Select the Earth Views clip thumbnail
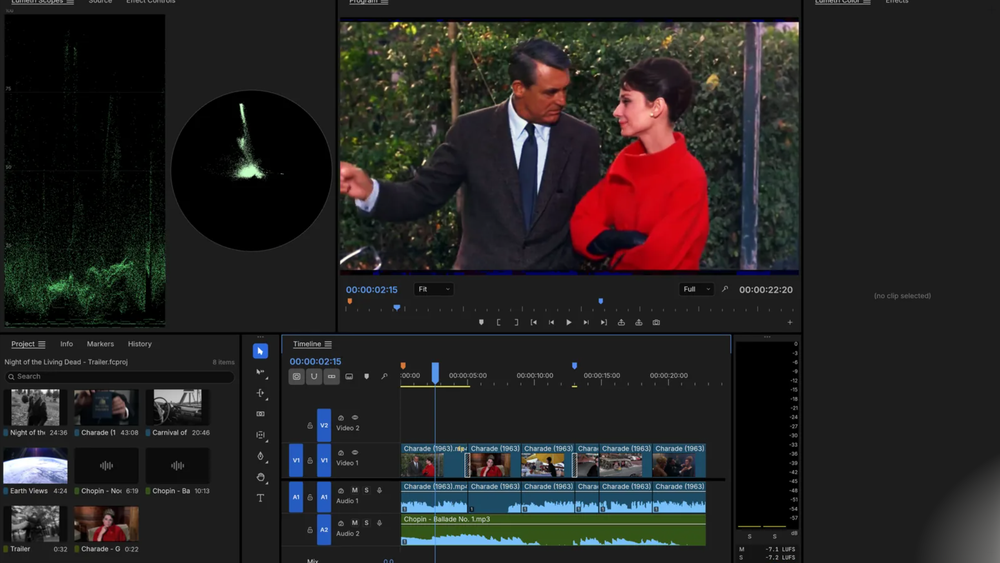The image size is (1000, 563). tap(35, 465)
